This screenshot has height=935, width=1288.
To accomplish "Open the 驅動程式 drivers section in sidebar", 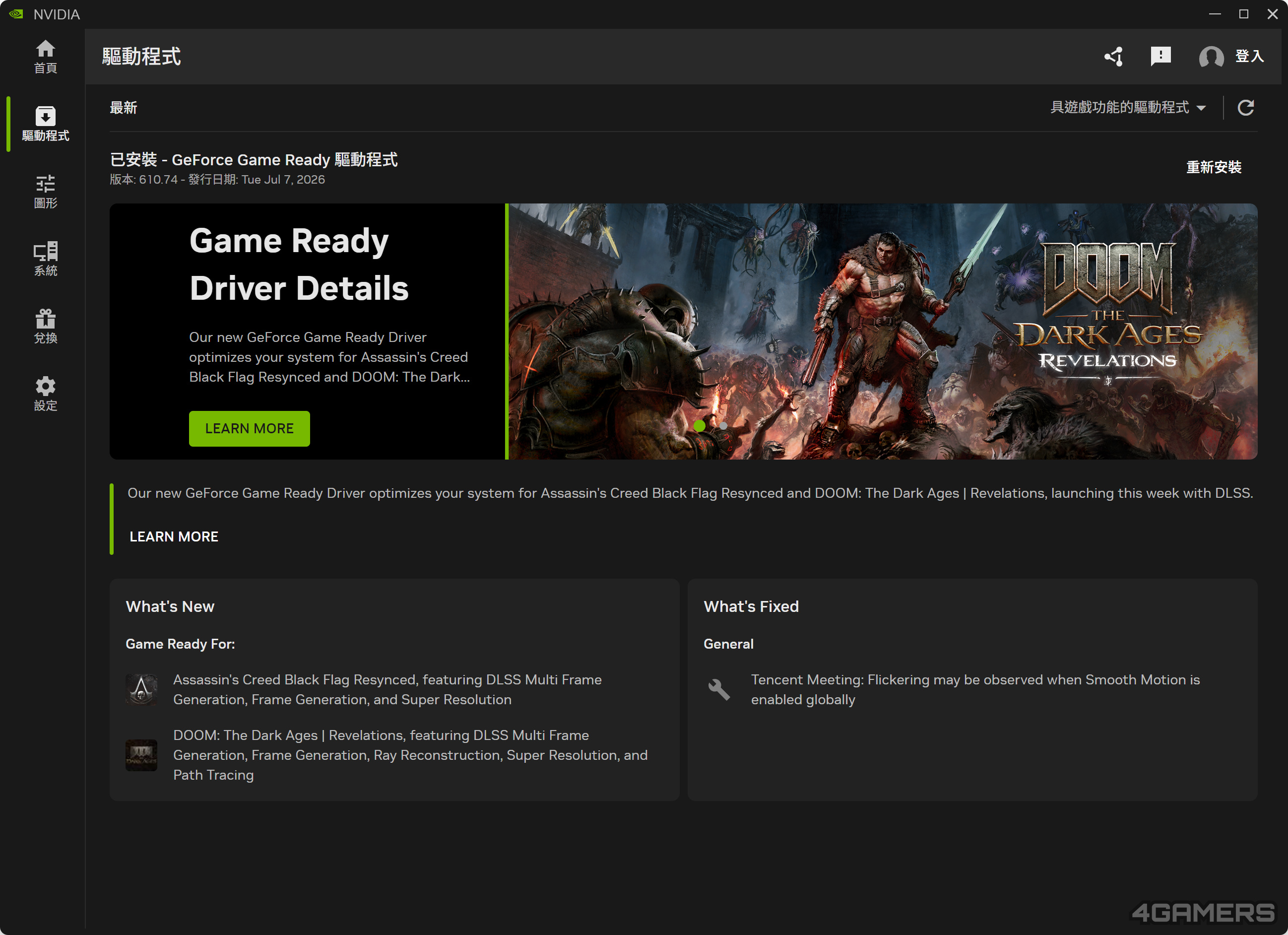I will coord(46,124).
